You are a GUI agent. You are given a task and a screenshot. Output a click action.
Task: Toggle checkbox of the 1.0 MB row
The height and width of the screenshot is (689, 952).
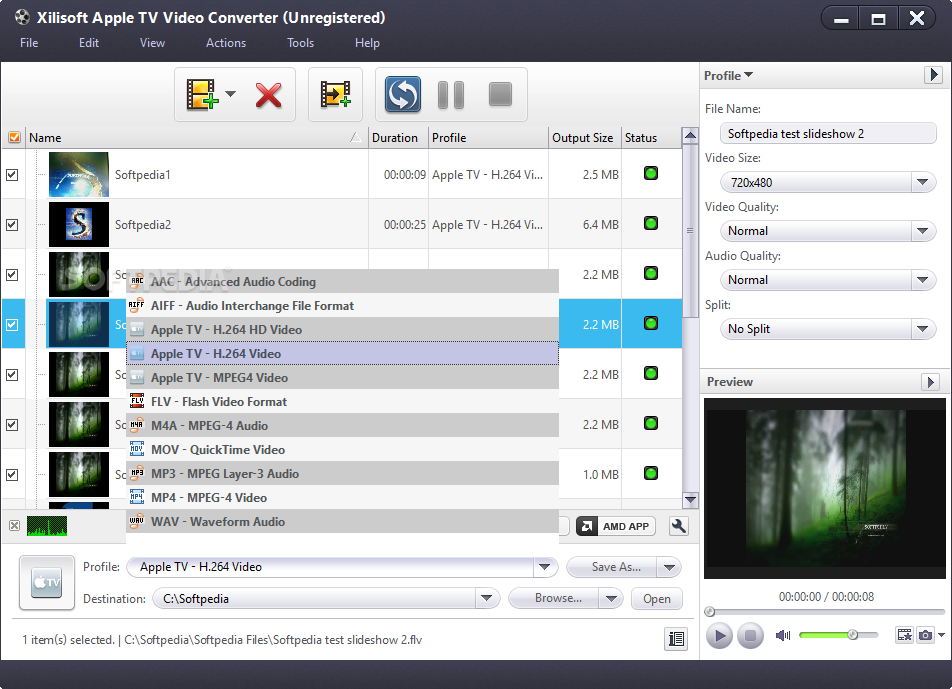click(12, 475)
